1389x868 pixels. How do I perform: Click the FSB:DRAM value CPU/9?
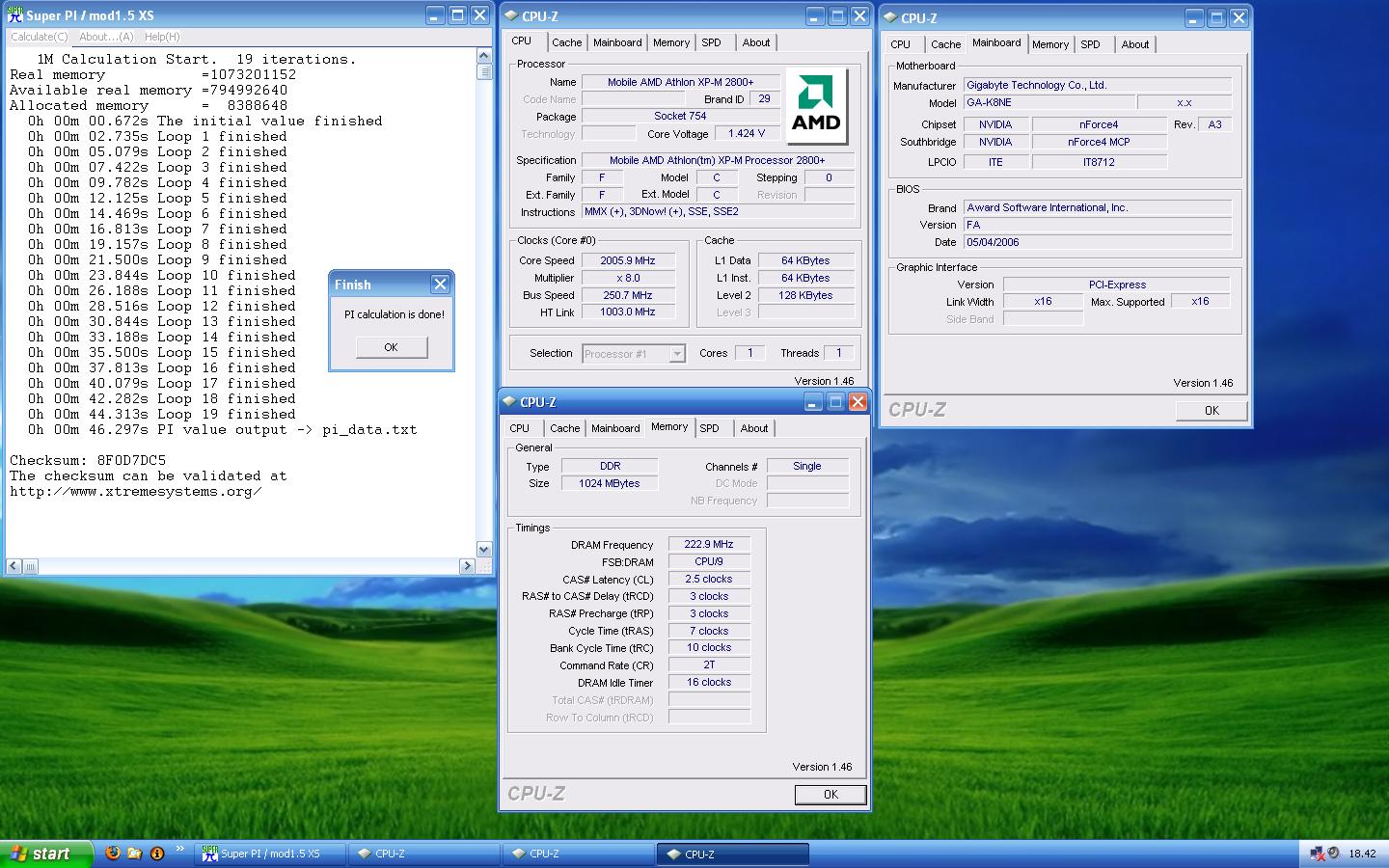tap(709, 561)
